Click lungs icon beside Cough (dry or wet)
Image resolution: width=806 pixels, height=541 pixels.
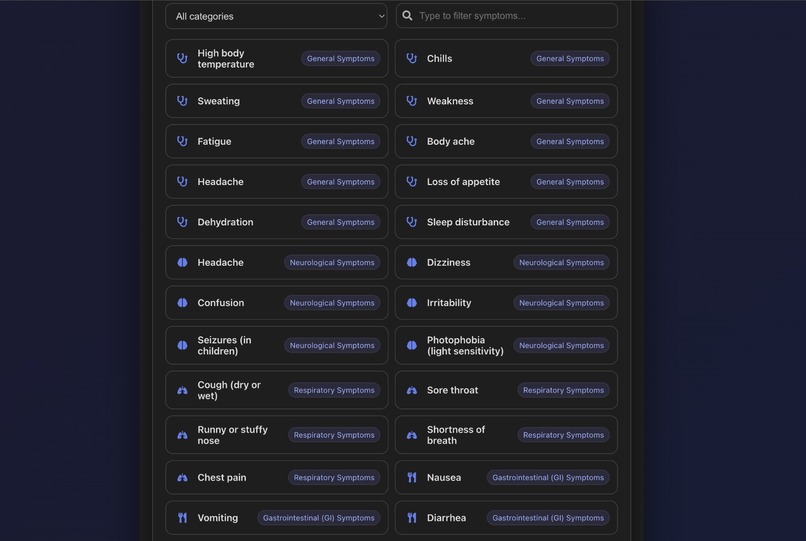click(182, 390)
